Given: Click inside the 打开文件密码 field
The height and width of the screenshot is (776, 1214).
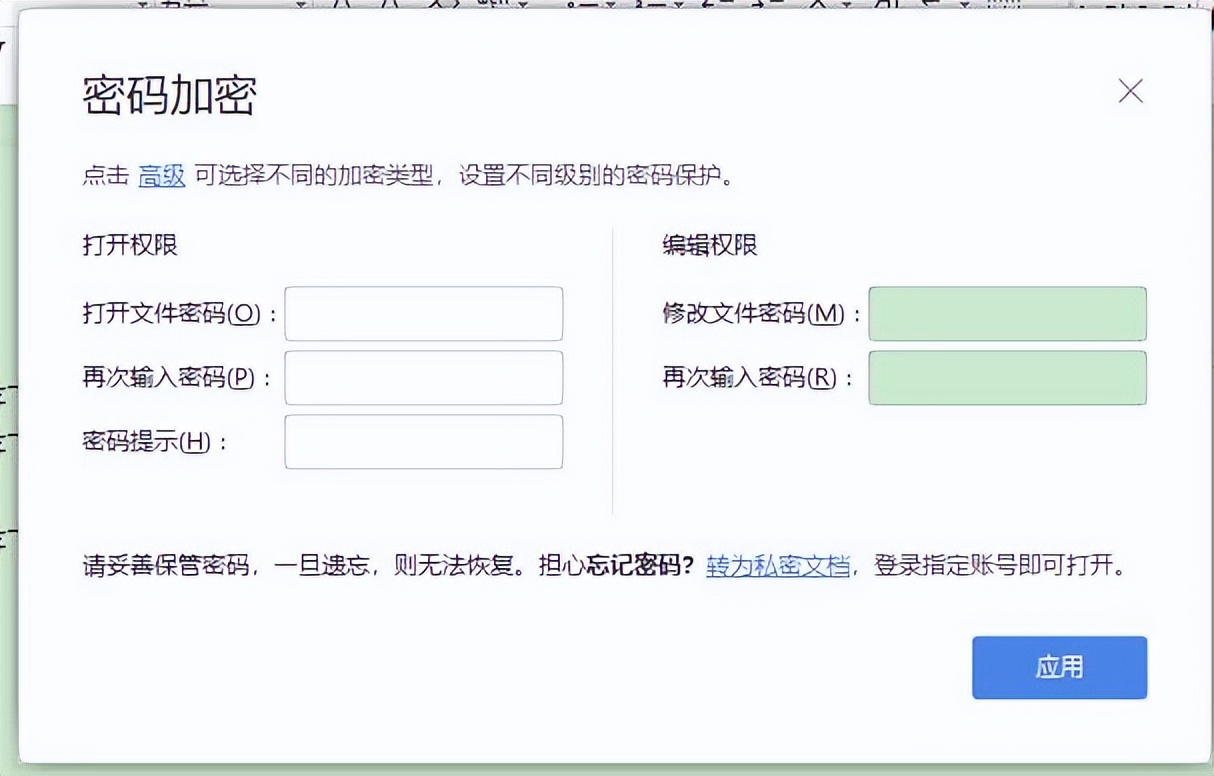Looking at the screenshot, I should 423,313.
